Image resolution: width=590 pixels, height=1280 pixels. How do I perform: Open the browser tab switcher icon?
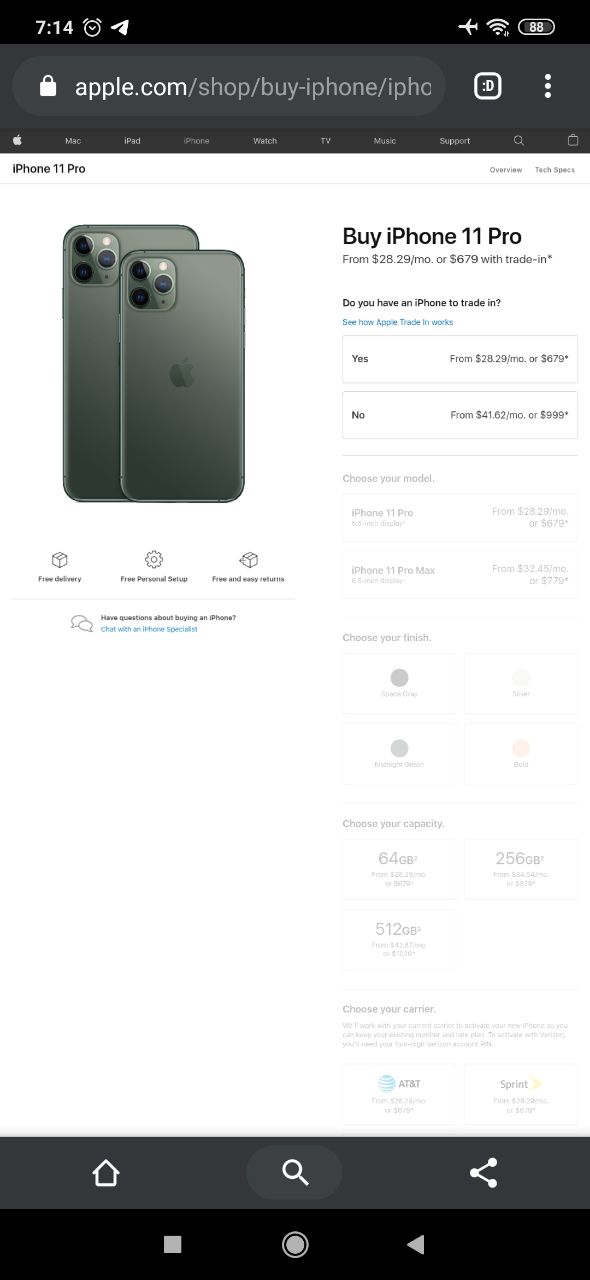click(488, 86)
